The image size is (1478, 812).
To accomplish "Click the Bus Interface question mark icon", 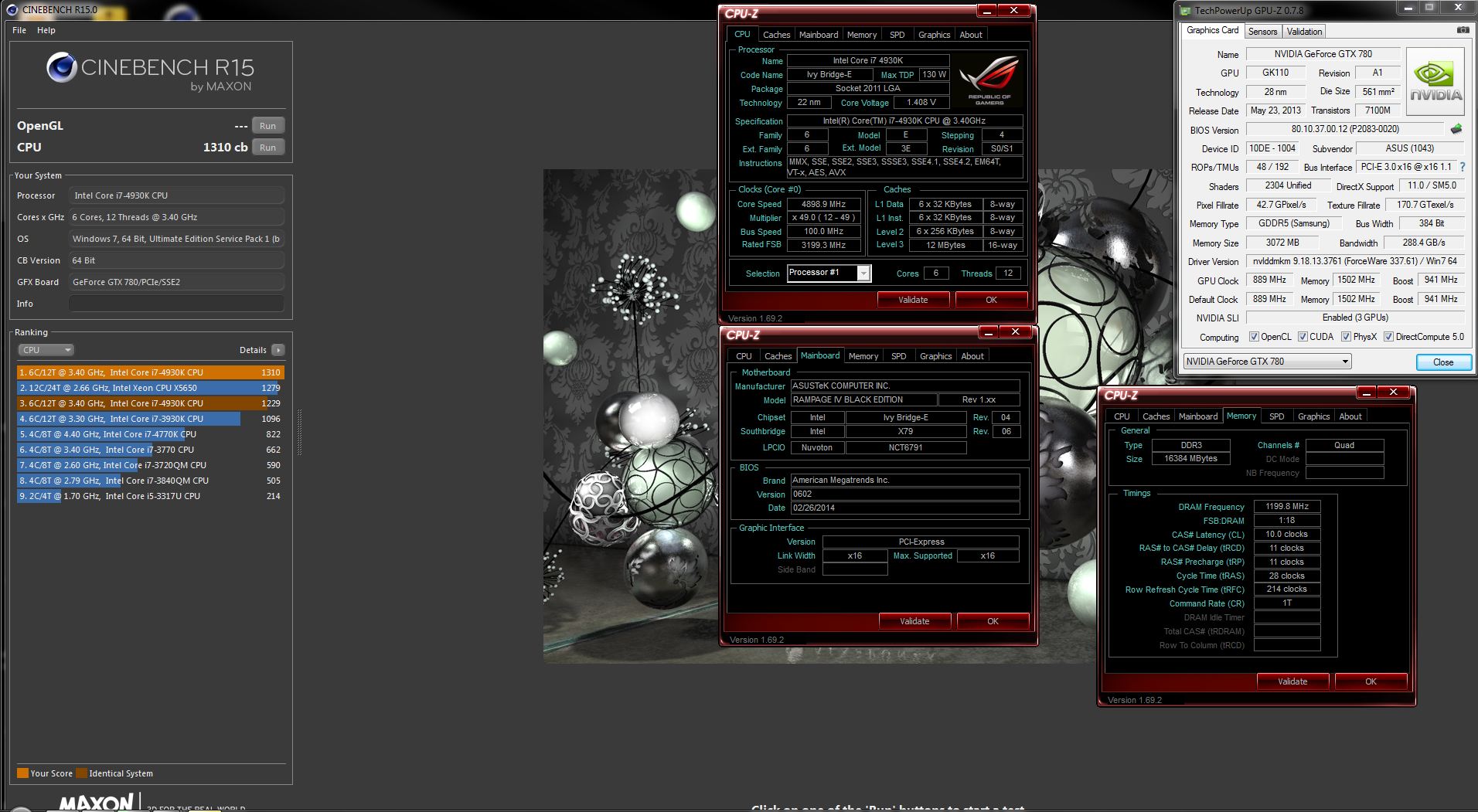I will click(1463, 167).
